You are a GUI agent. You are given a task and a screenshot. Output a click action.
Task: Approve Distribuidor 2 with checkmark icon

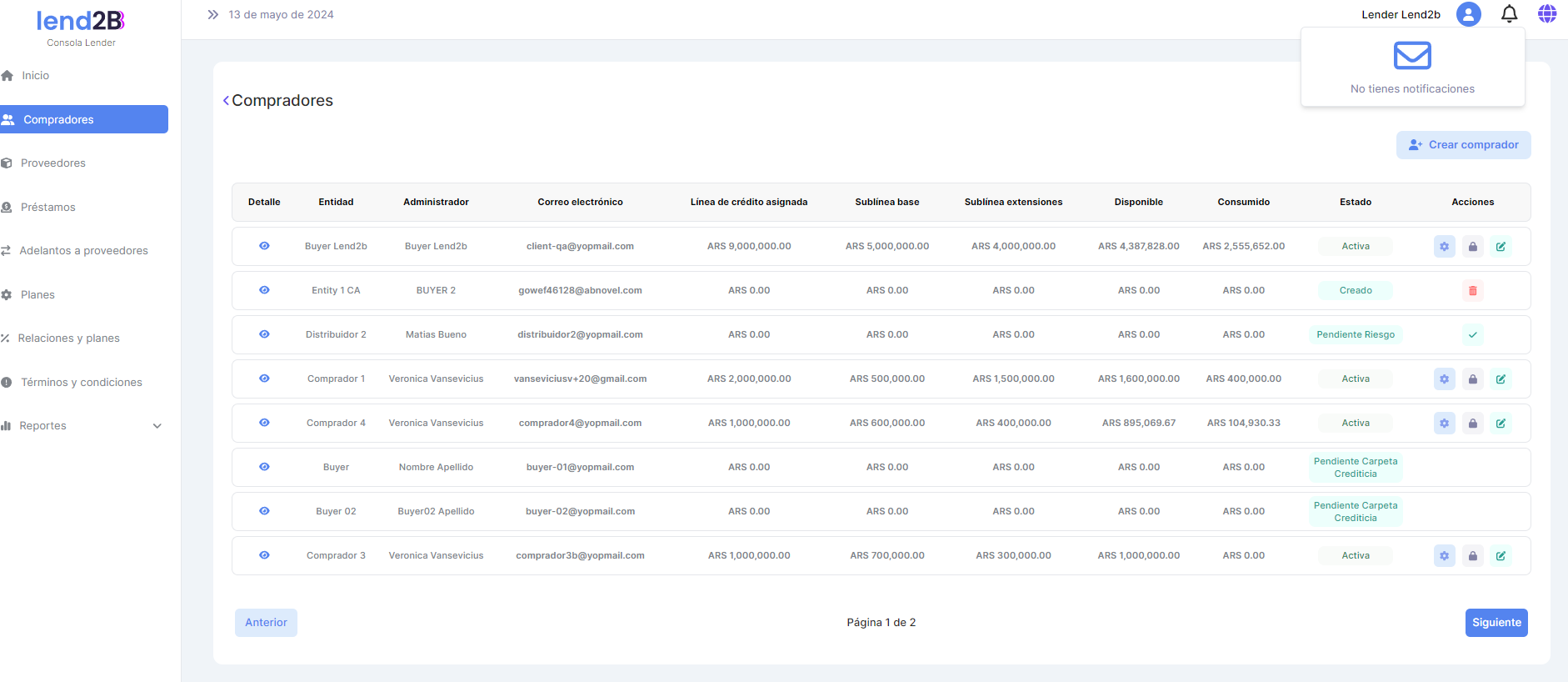pyautogui.click(x=1472, y=335)
